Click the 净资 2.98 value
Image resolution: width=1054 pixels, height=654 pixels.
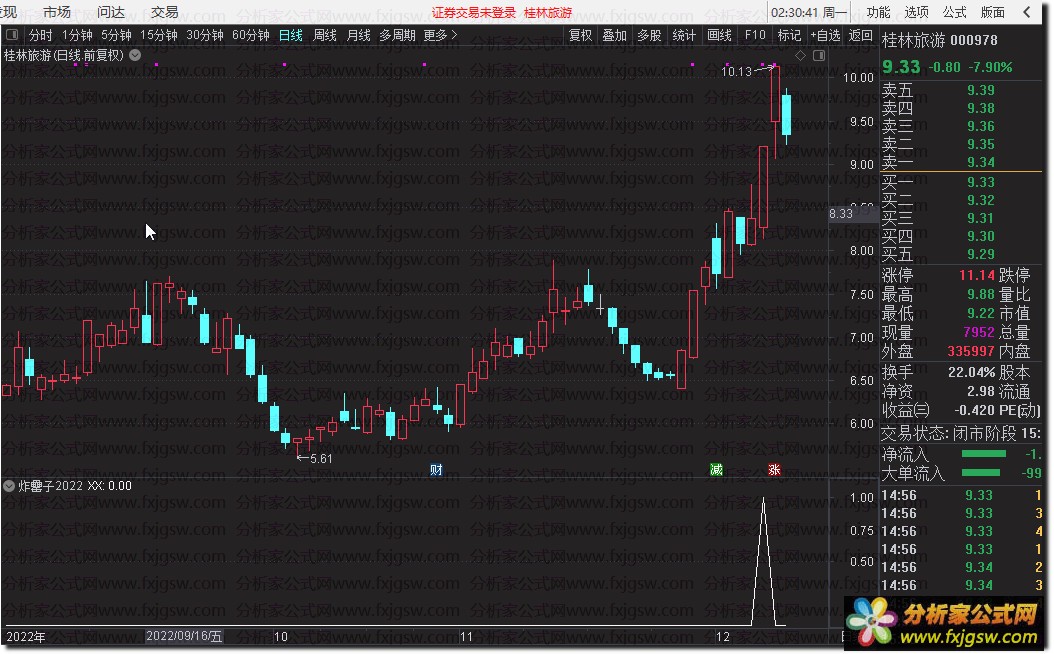pos(981,391)
